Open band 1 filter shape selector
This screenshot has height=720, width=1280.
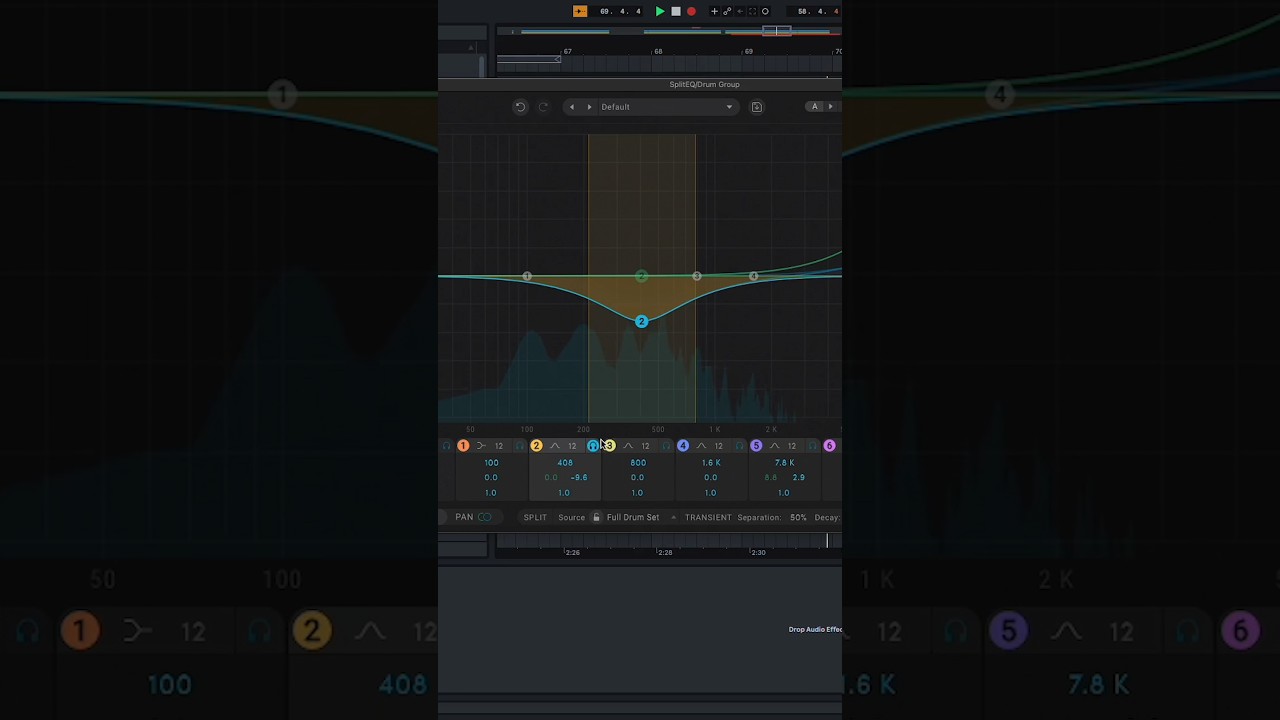click(x=481, y=446)
